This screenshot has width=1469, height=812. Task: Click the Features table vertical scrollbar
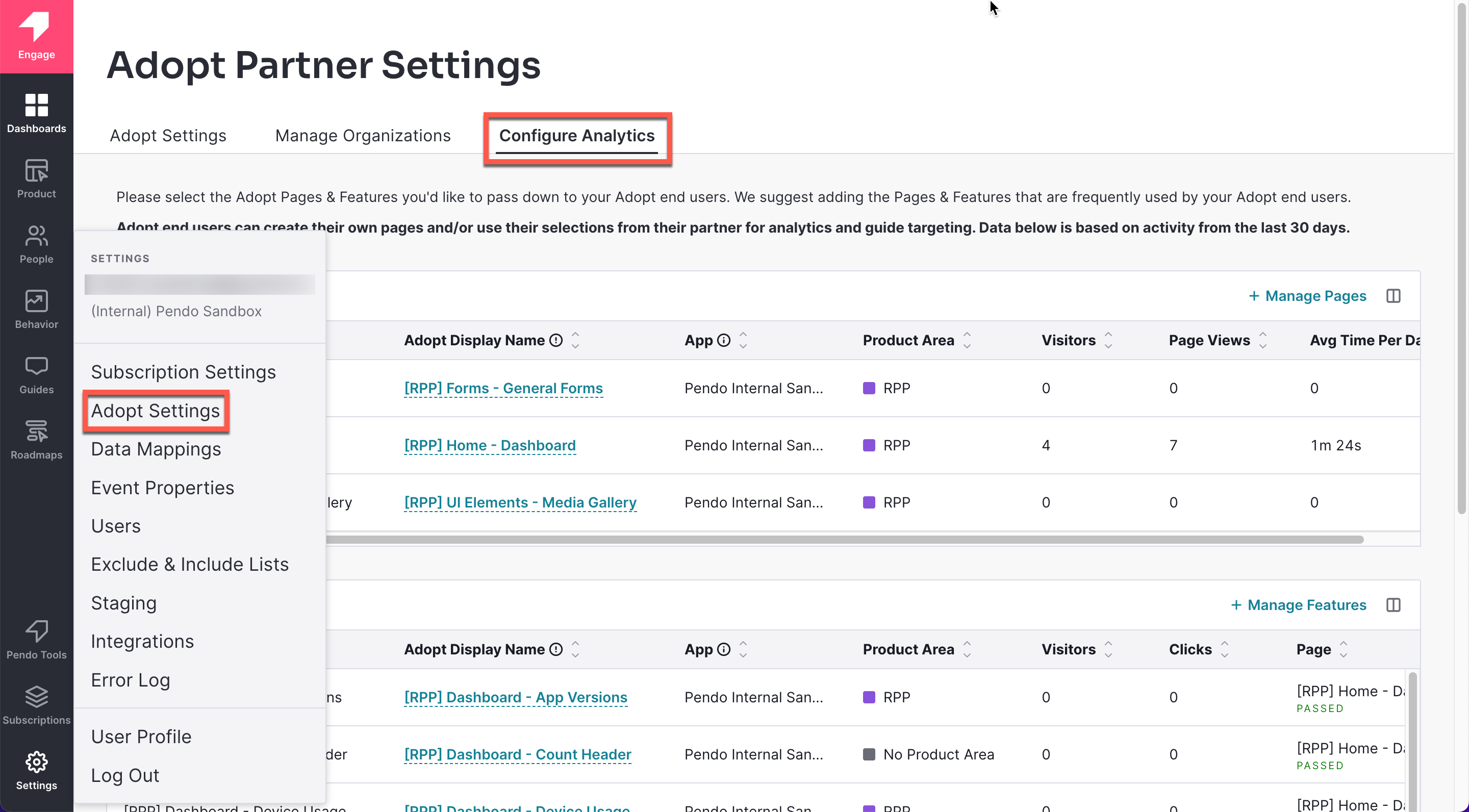pos(1412,741)
